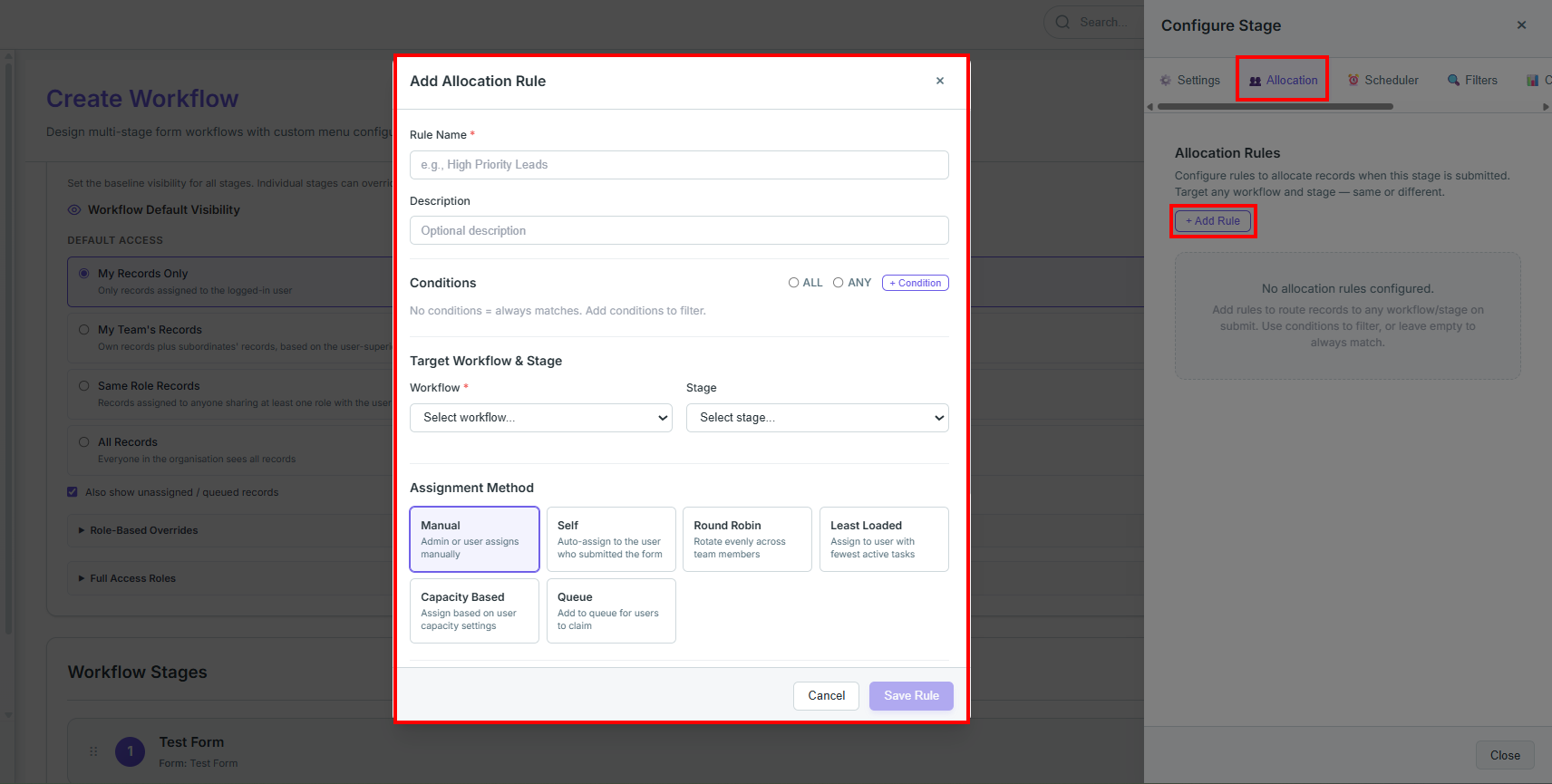
Task: Click the Description input field
Action: tap(679, 230)
